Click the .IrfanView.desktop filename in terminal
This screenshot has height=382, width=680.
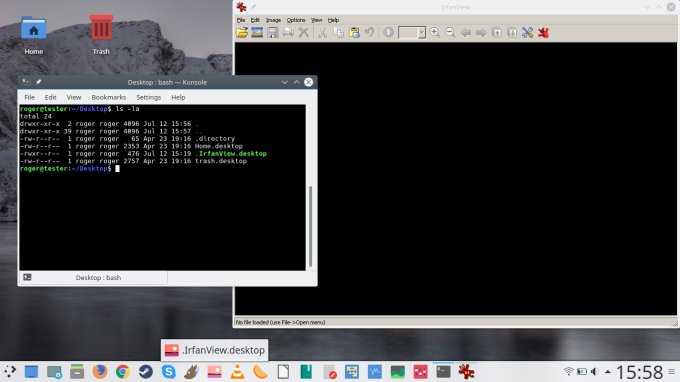231,153
